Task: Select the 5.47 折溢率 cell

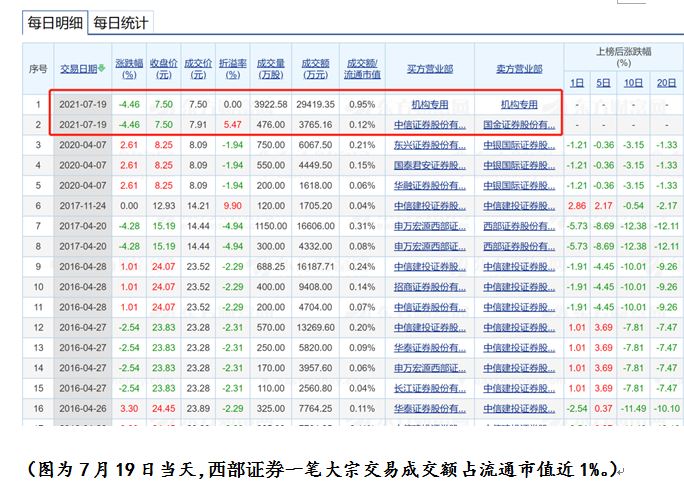Action: [x=233, y=125]
